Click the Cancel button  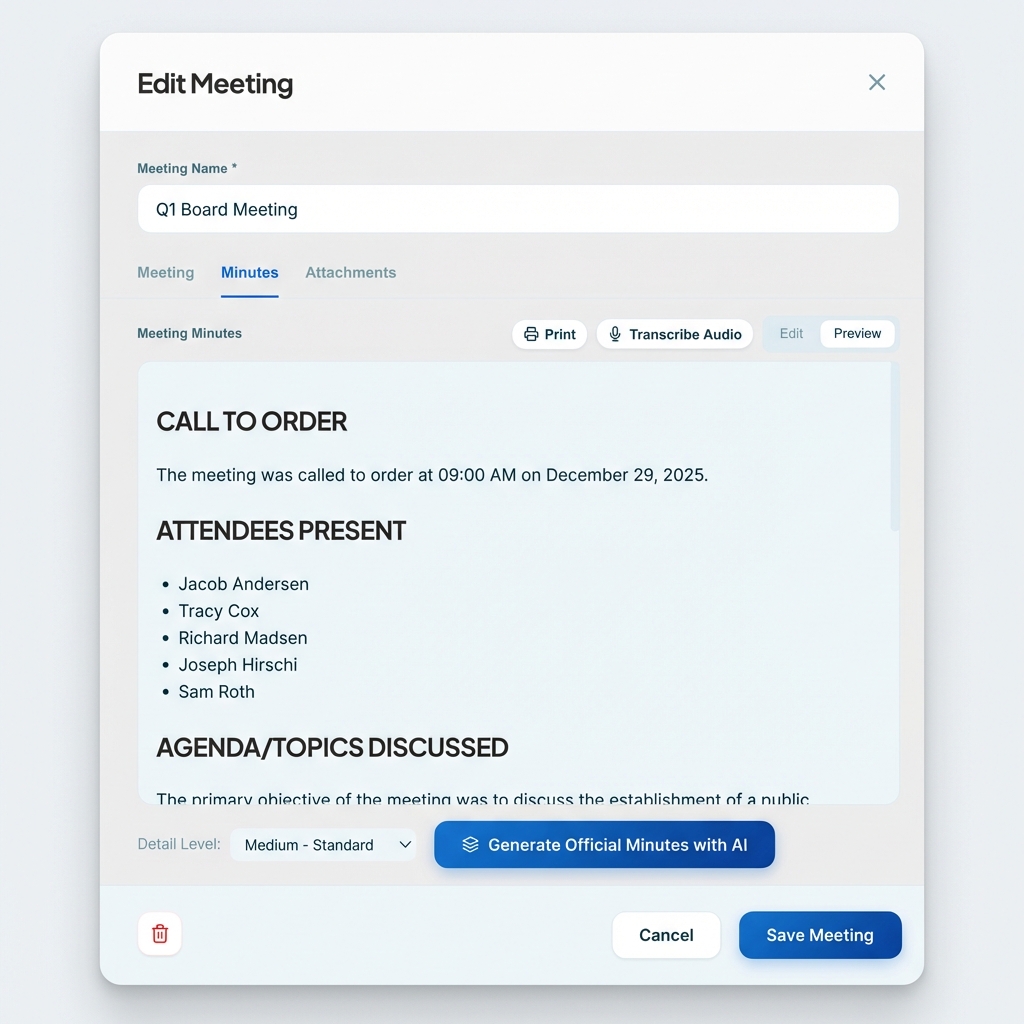click(x=666, y=935)
